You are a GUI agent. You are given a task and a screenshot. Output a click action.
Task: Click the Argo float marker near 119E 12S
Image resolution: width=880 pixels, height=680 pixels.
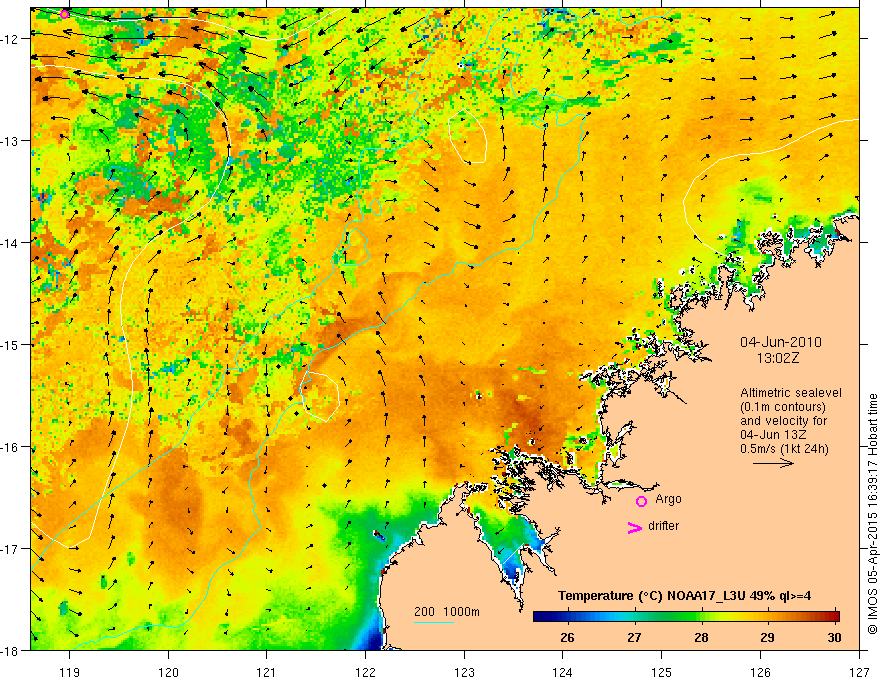(x=65, y=14)
